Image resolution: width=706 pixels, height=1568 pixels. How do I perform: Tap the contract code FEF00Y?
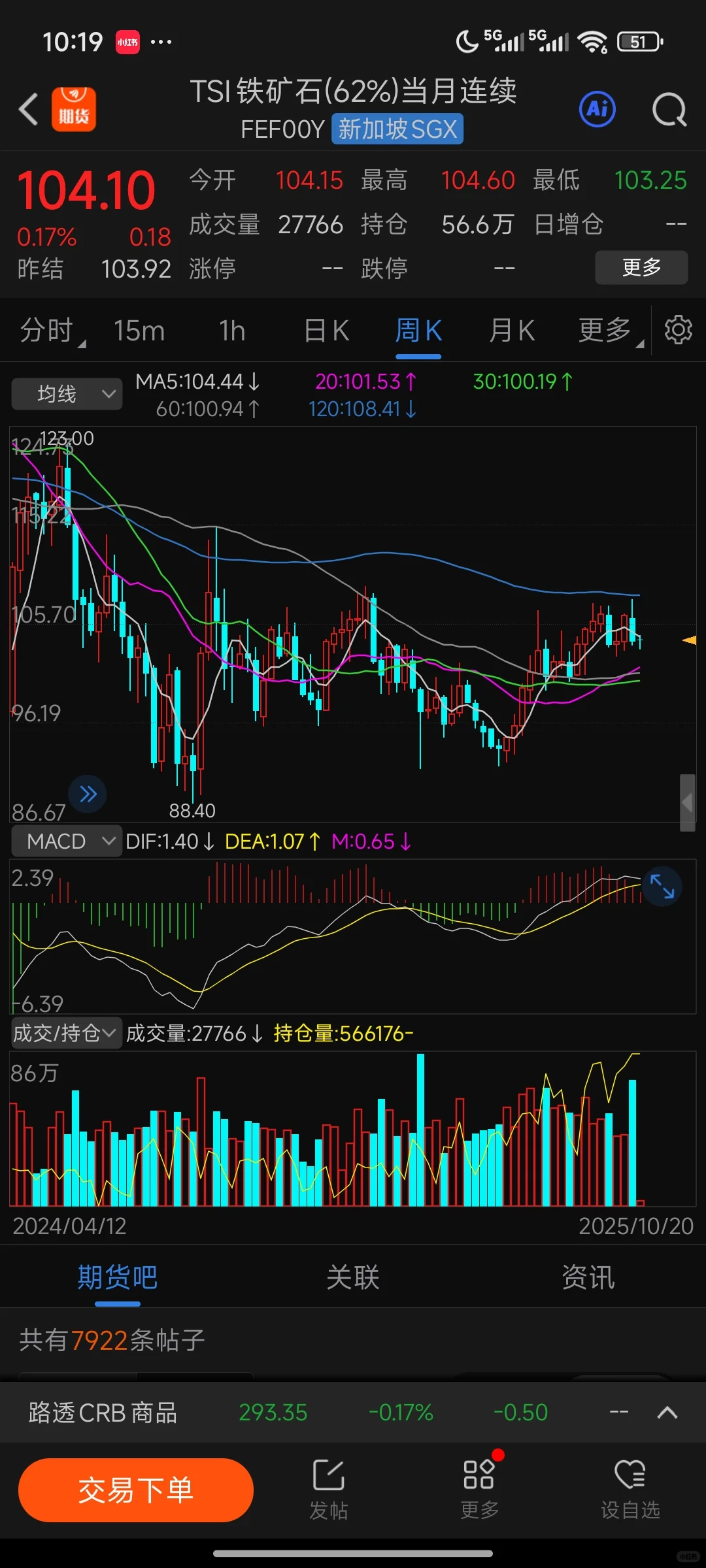282,129
